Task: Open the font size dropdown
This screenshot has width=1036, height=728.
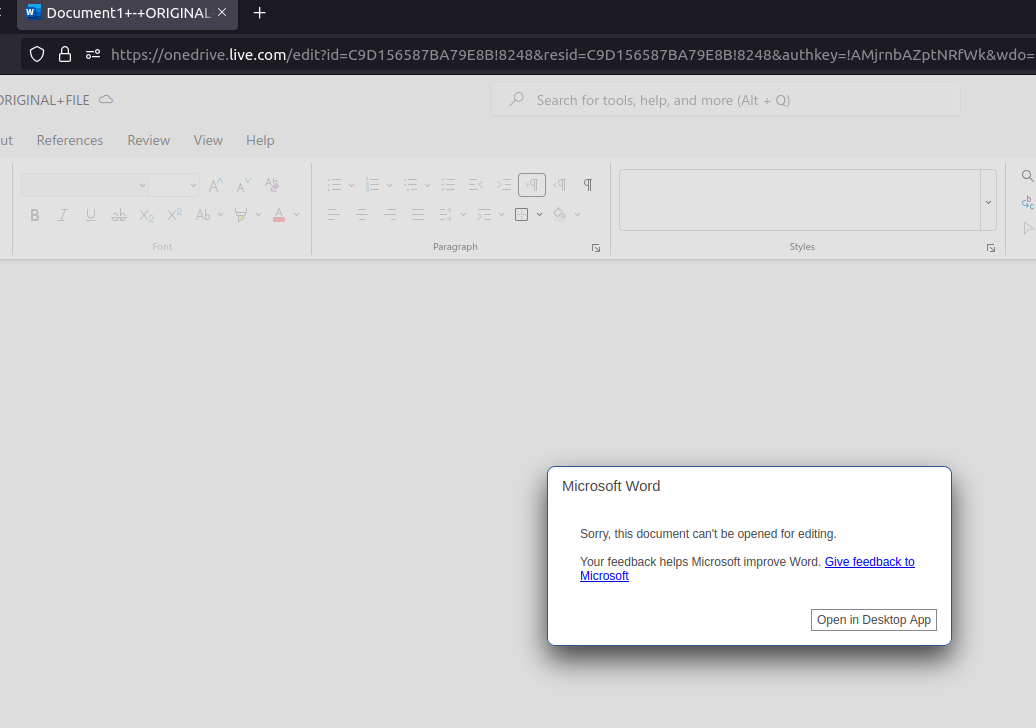Action: click(x=193, y=186)
